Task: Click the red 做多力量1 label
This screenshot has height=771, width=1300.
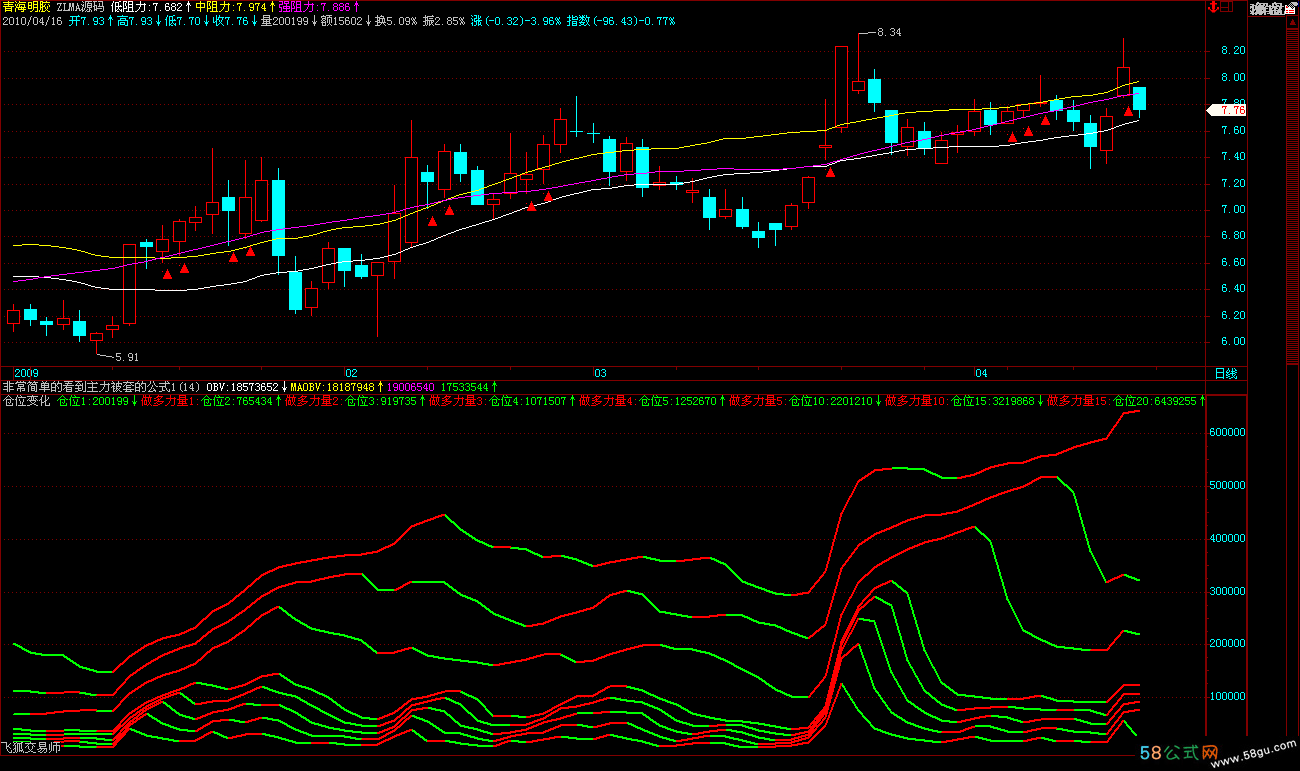Action: pyautogui.click(x=169, y=401)
